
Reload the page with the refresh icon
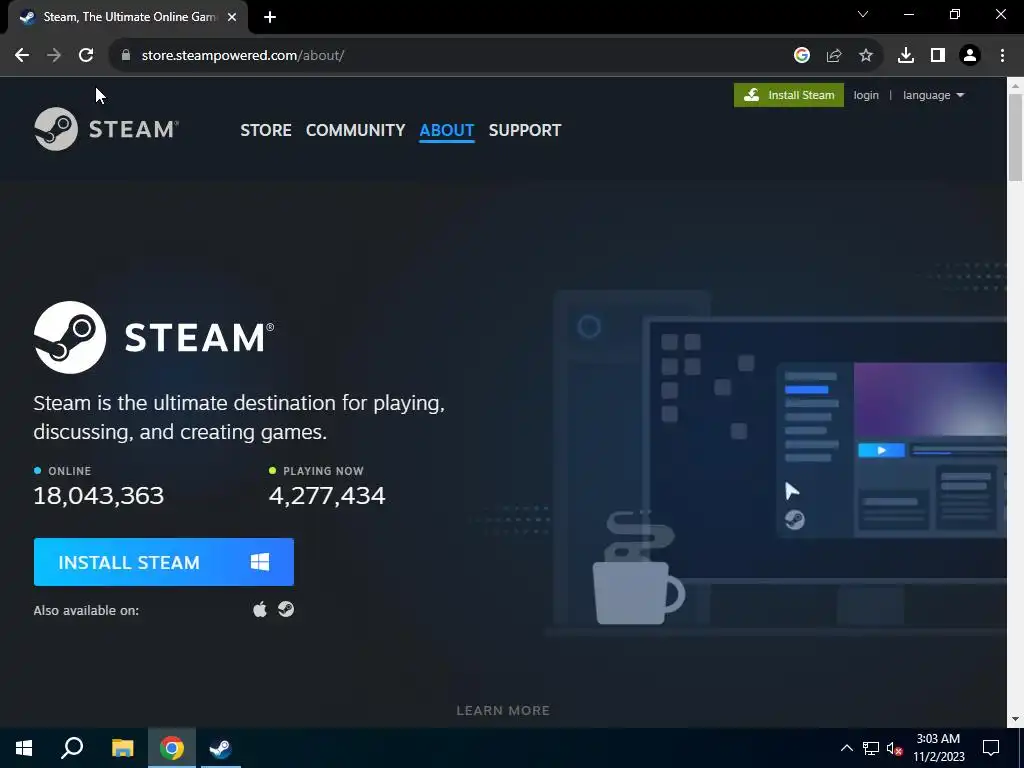pyautogui.click(x=86, y=56)
